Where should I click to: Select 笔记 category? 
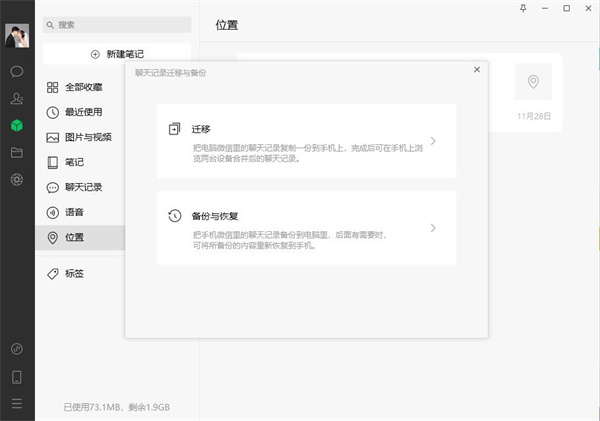80,162
